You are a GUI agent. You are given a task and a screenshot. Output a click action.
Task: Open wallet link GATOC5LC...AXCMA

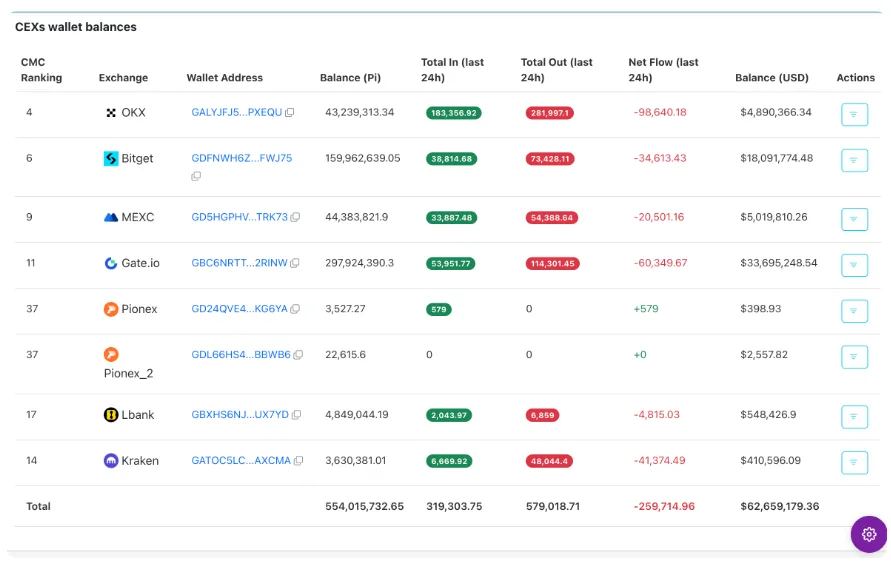241,461
